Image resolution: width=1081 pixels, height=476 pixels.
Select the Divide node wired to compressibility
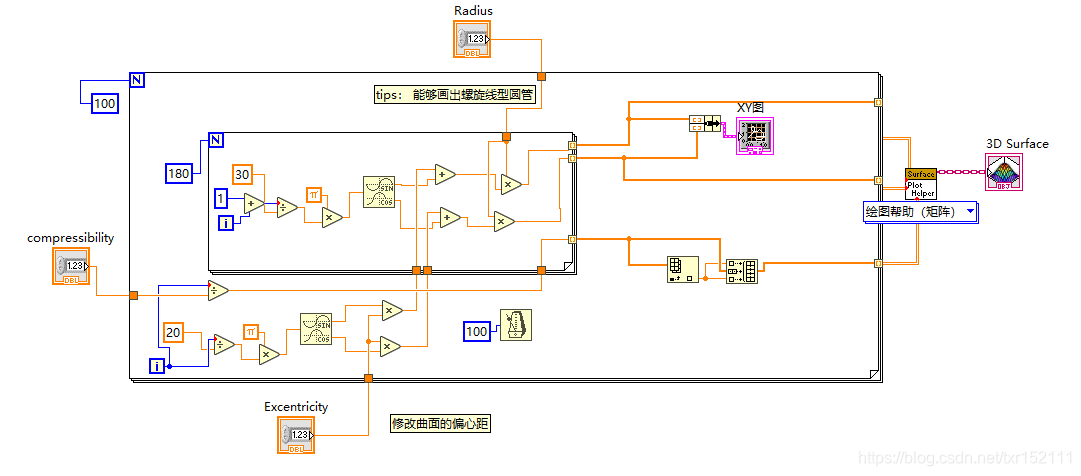point(218,291)
